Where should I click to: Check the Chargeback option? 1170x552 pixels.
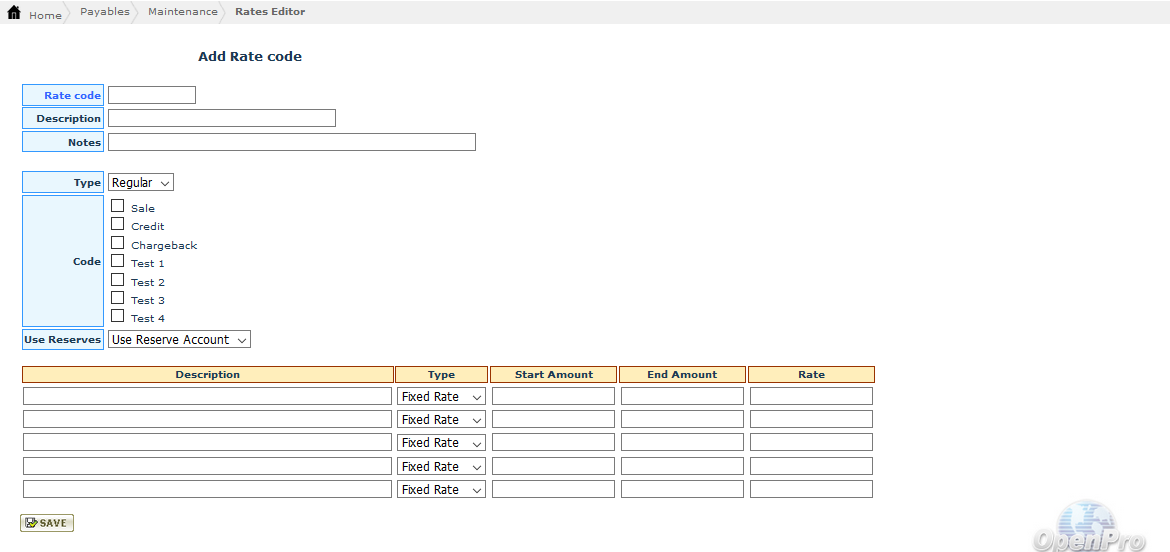(x=118, y=243)
